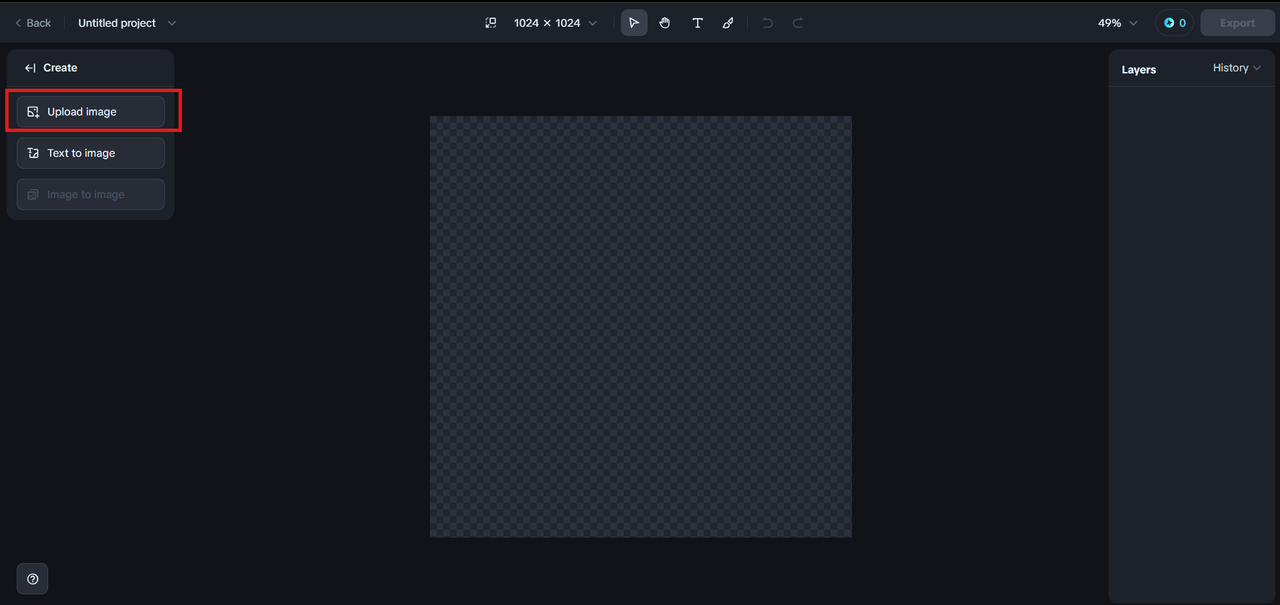Select the brush paint tool

(728, 23)
